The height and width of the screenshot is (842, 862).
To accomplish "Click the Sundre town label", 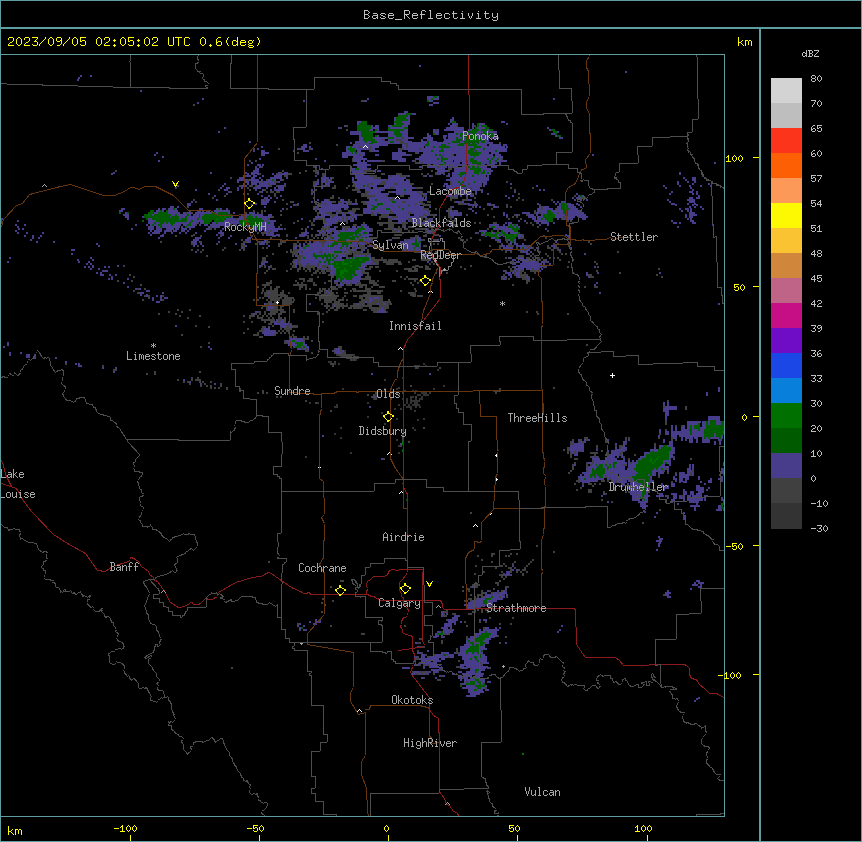I will point(292,391).
